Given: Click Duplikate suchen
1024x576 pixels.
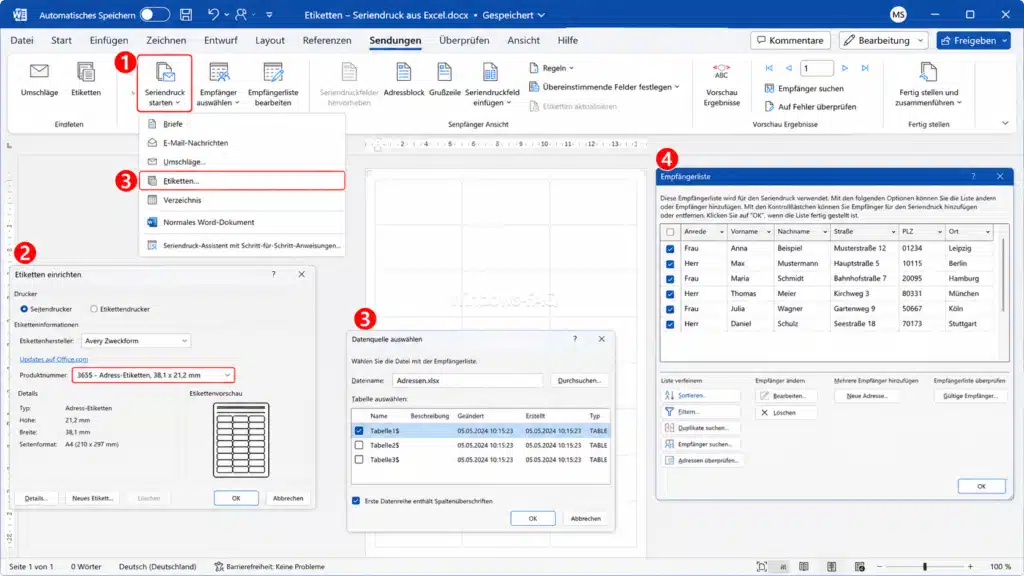Looking at the screenshot, I should click(x=701, y=428).
